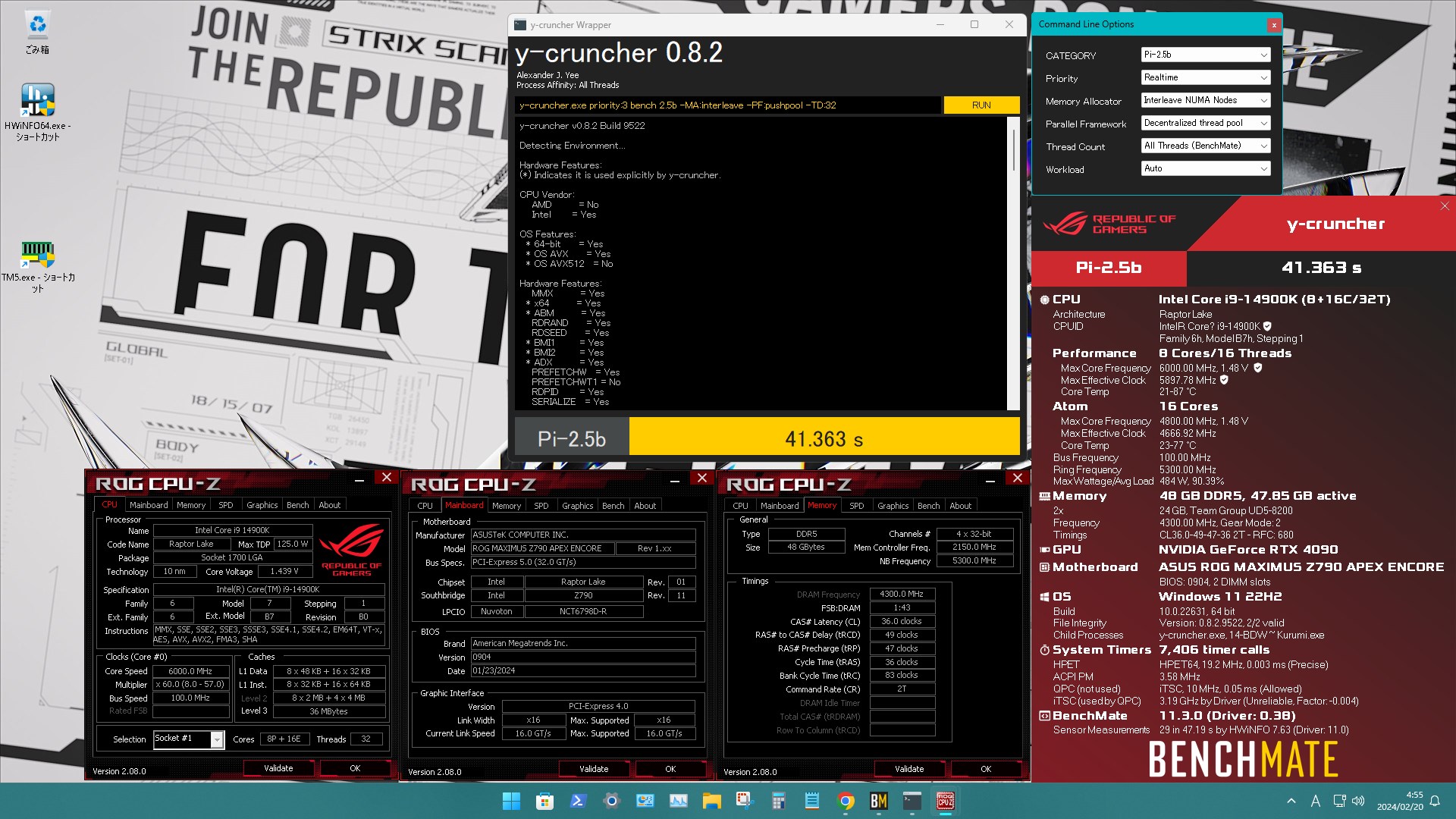Close the Command Line Options window
Screen dimensions: 1456x819
(x=1274, y=25)
